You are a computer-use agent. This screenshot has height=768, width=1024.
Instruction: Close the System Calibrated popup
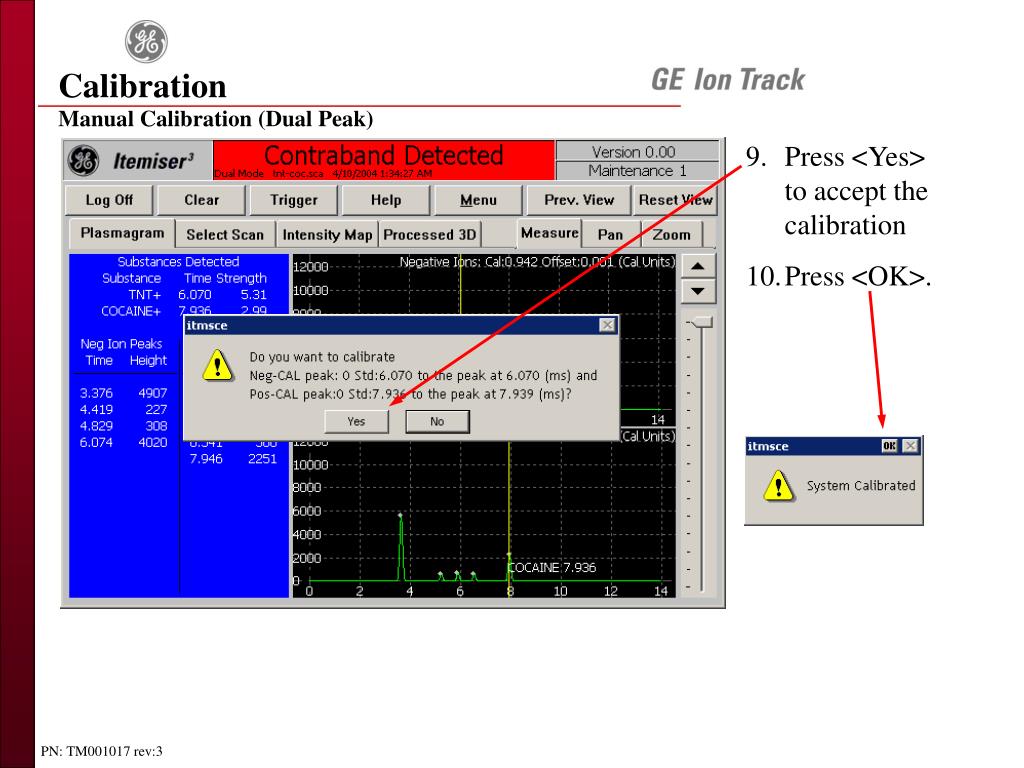pyautogui.click(x=910, y=446)
